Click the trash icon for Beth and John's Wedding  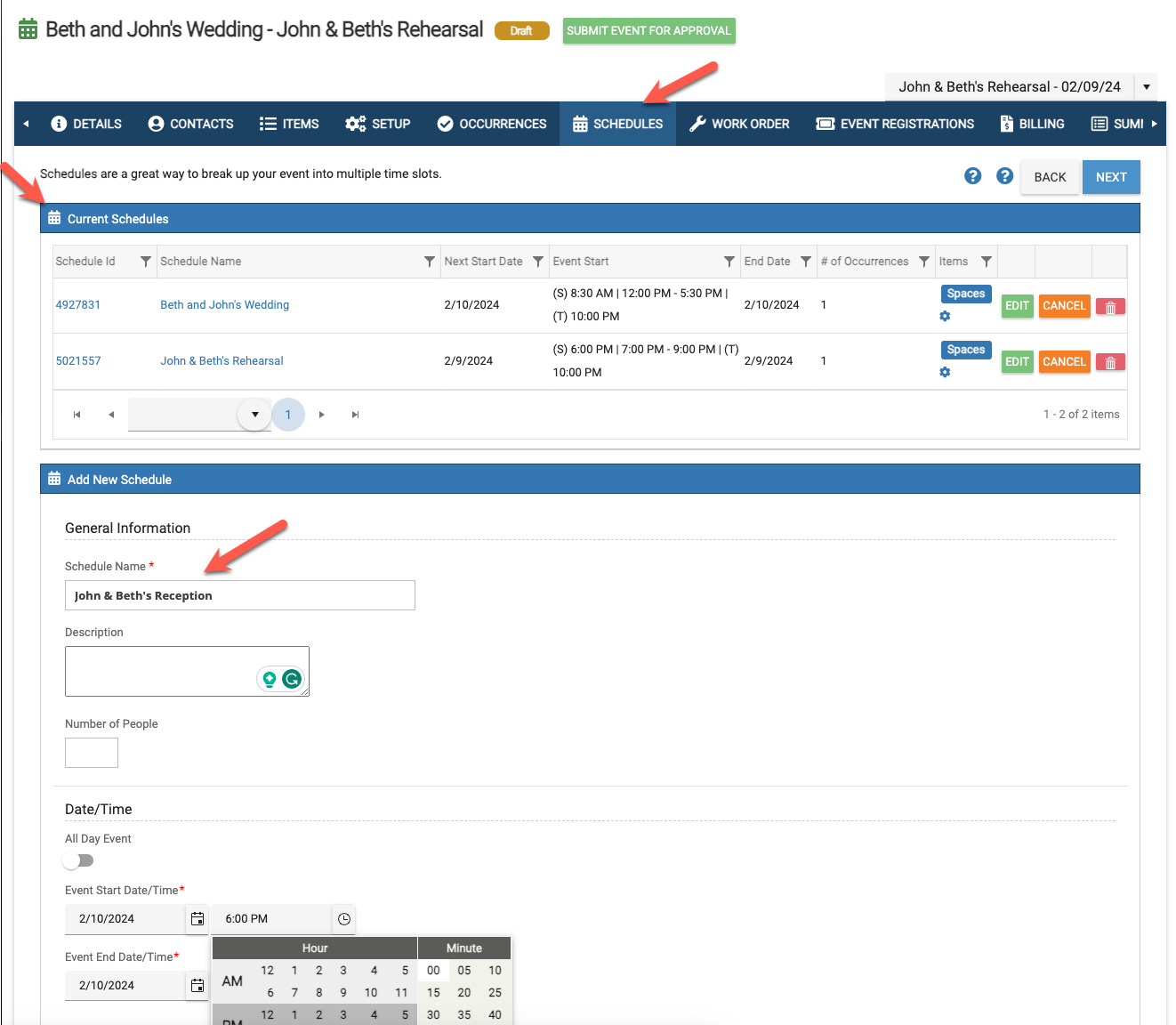pos(1110,307)
